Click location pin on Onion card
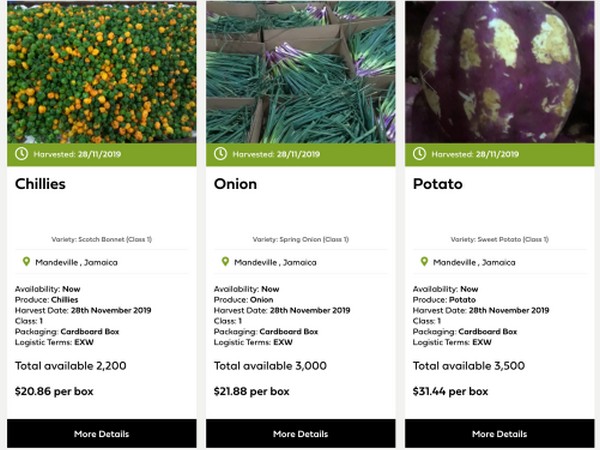600x450 pixels. [x=224, y=262]
